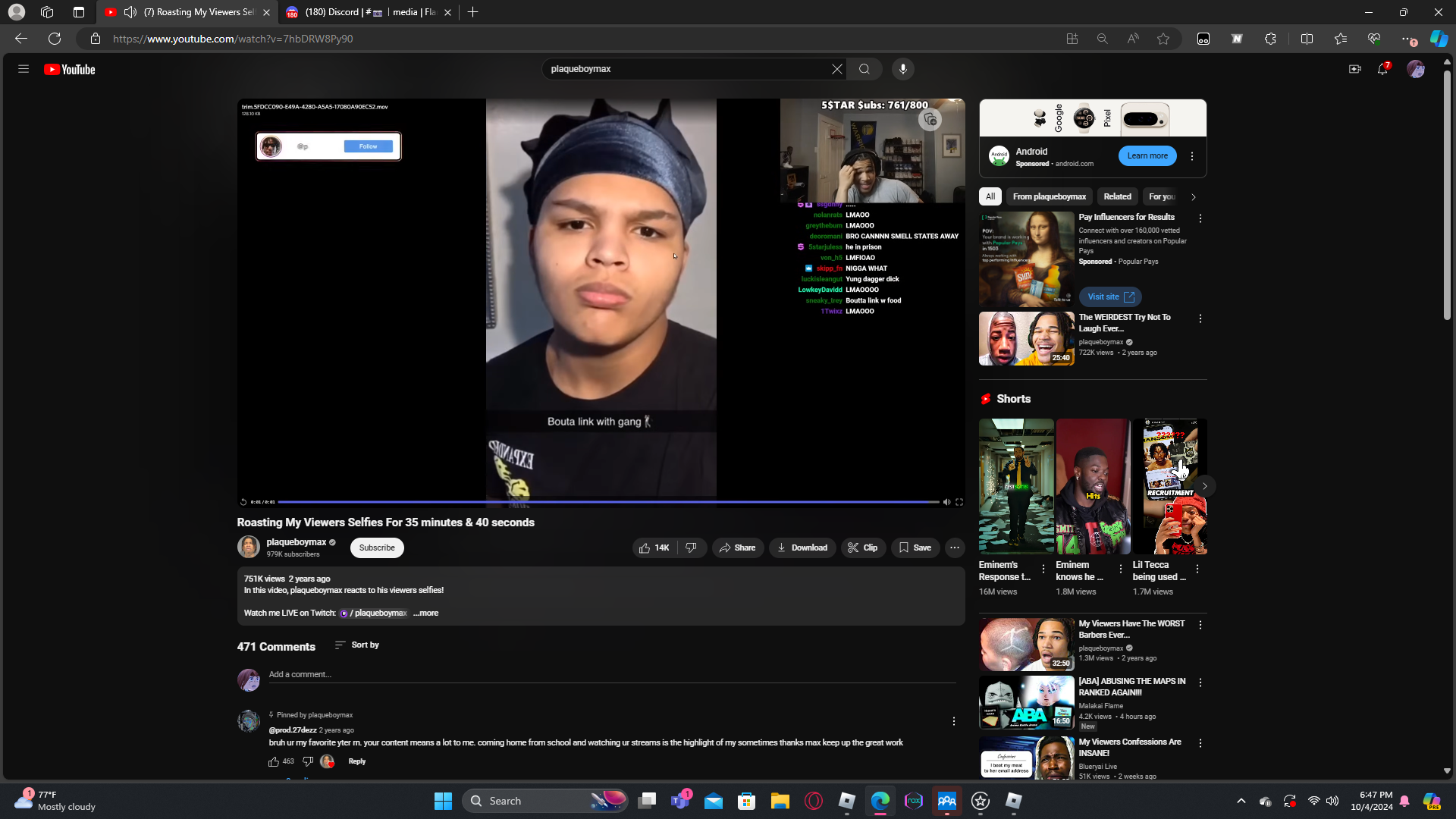The width and height of the screenshot is (1456, 819).
Task: Open the Android ad options menu
Action: point(1192,156)
